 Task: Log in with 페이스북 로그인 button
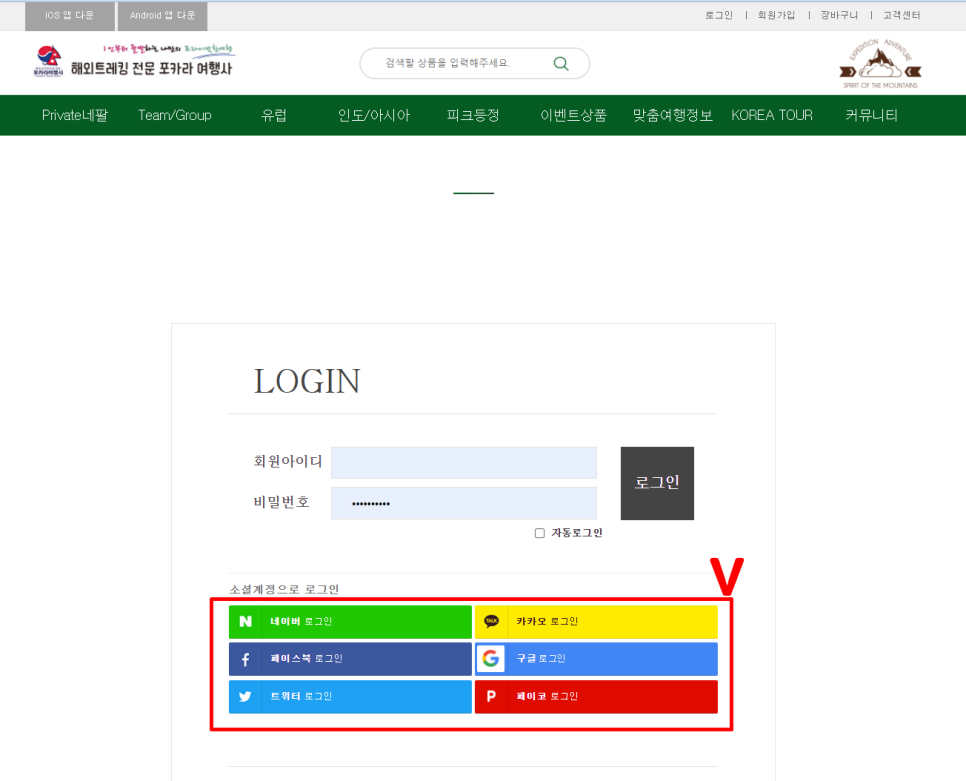tap(350, 659)
